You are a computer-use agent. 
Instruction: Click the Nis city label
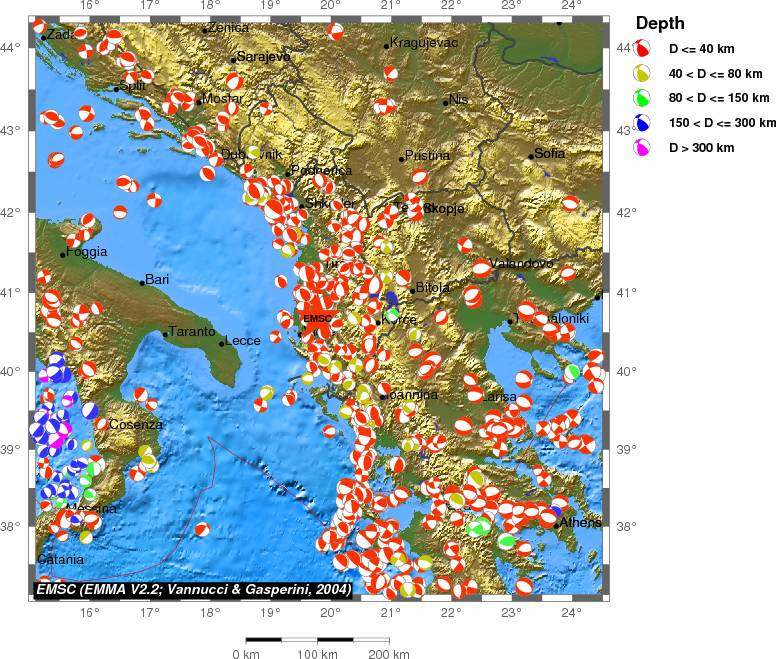pyautogui.click(x=459, y=99)
